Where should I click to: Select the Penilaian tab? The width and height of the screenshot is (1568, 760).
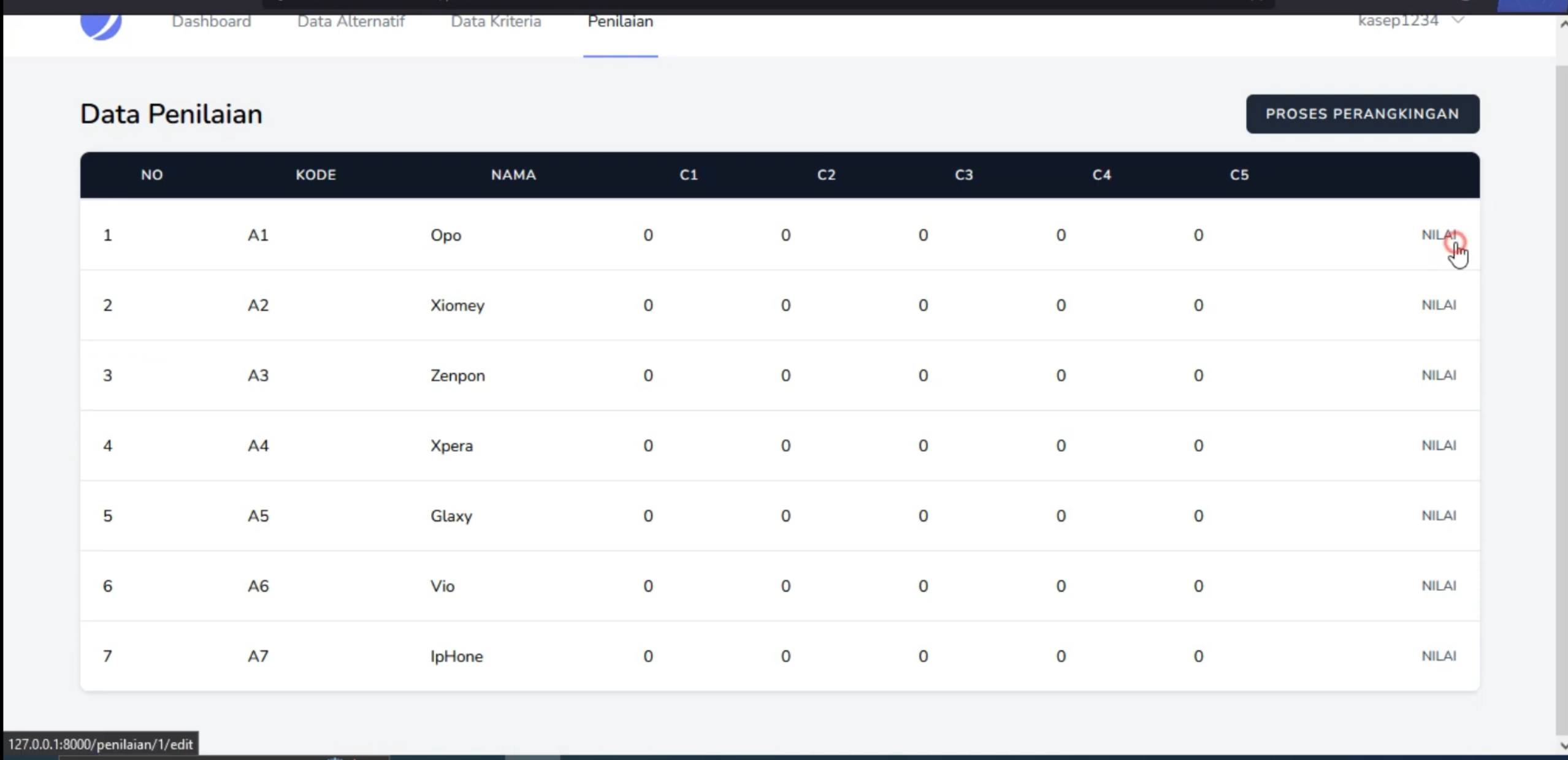pos(621,21)
